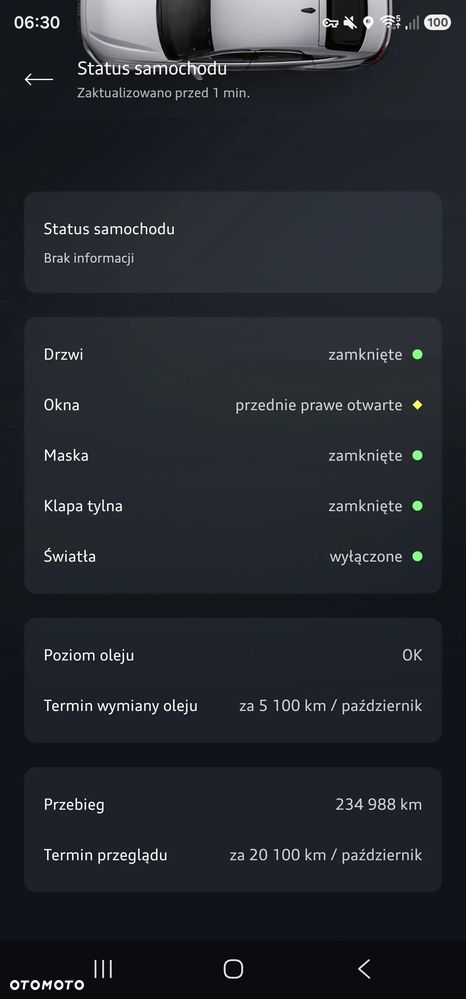The image size is (466, 999).
Task: Tap the green indicator for Światła
Action: (418, 556)
